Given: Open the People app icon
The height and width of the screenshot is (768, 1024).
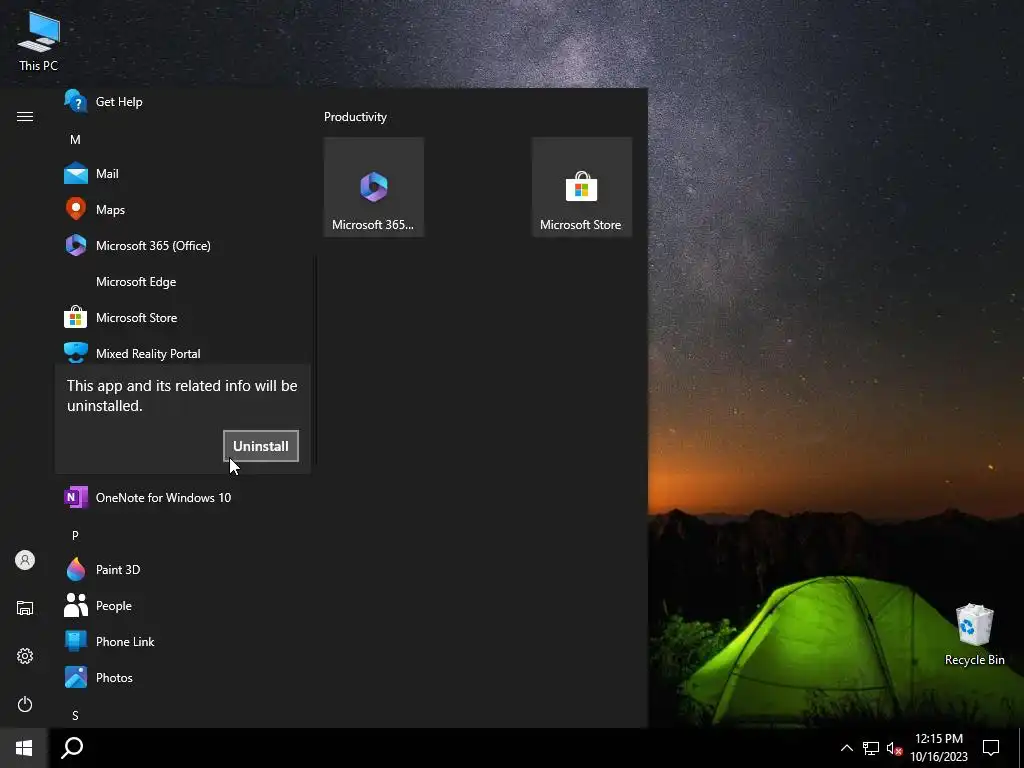Looking at the screenshot, I should (76, 605).
